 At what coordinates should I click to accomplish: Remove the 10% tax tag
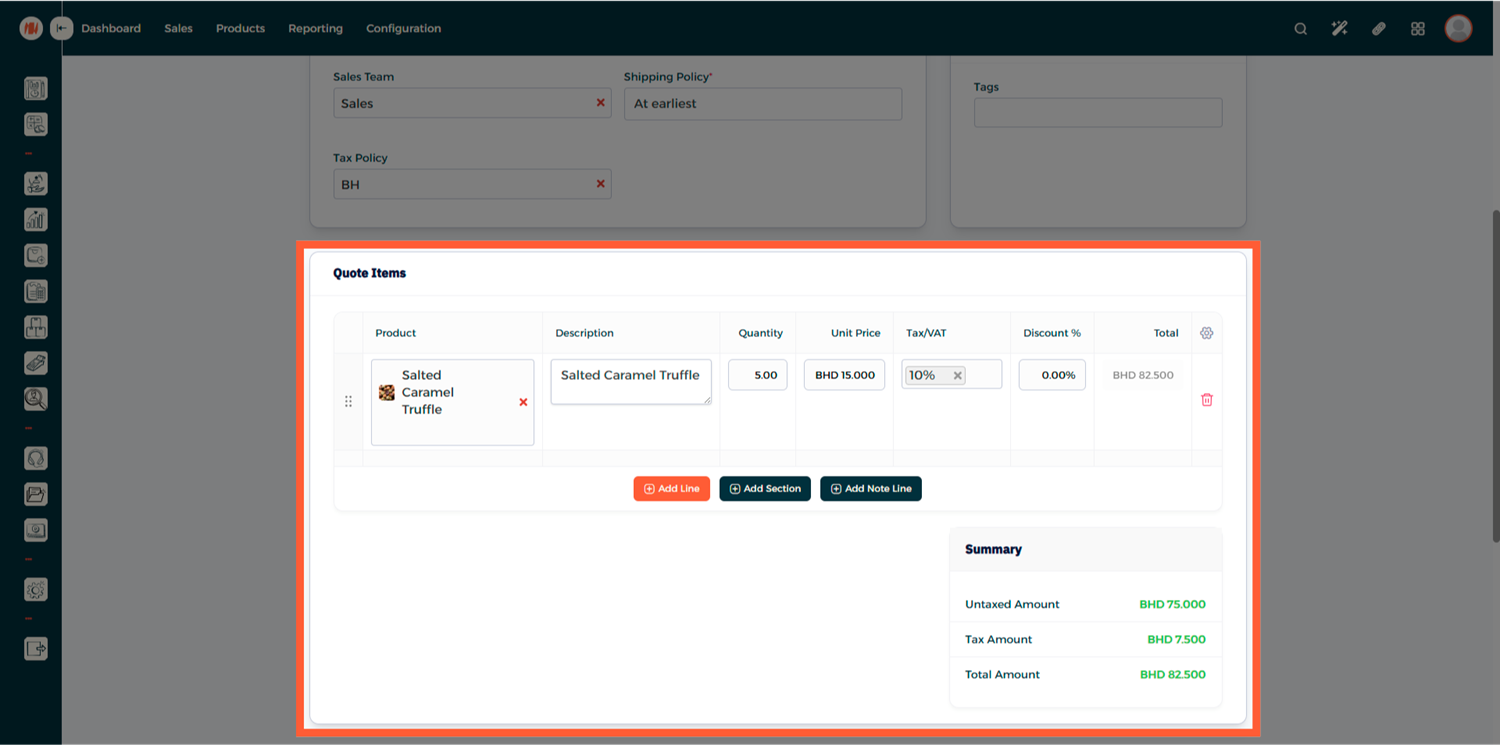[x=957, y=376]
